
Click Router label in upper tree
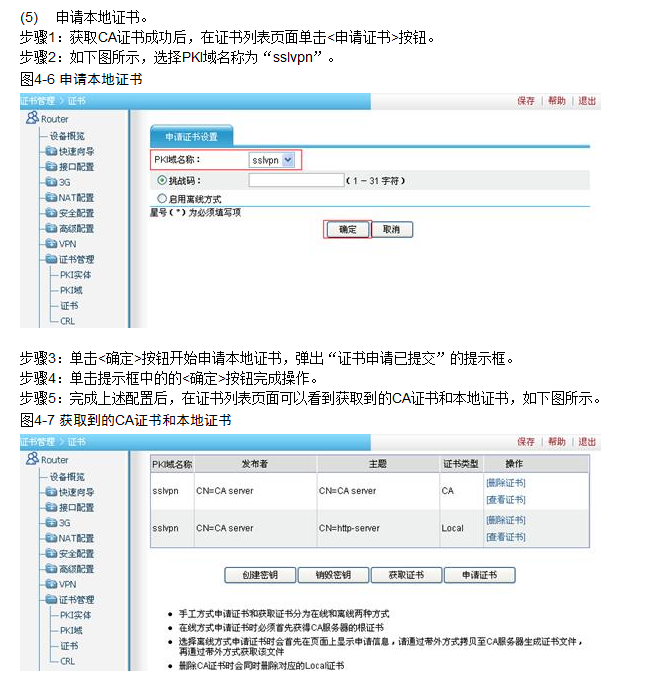55,119
